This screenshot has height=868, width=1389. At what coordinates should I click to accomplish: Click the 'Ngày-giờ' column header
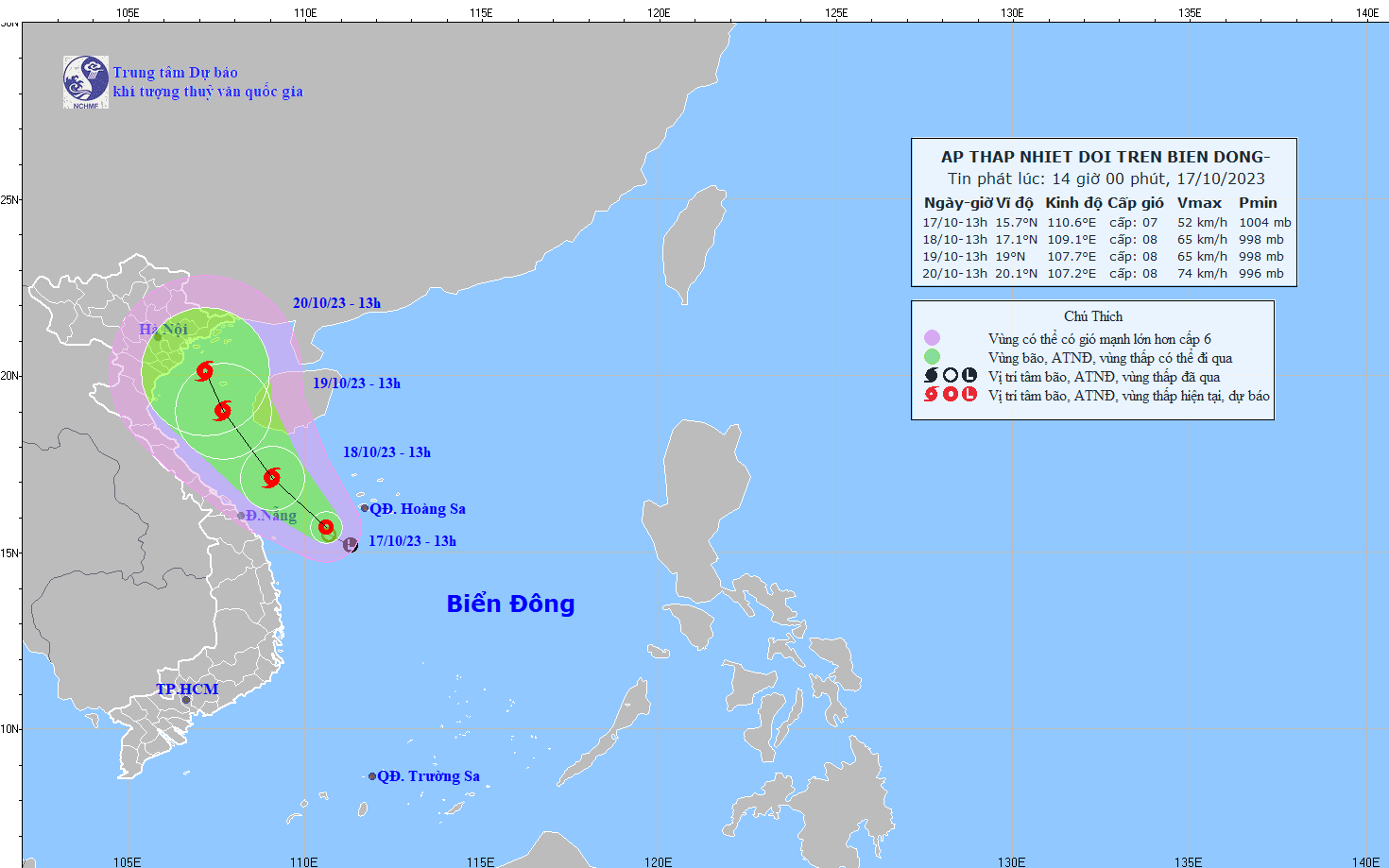coord(958,202)
